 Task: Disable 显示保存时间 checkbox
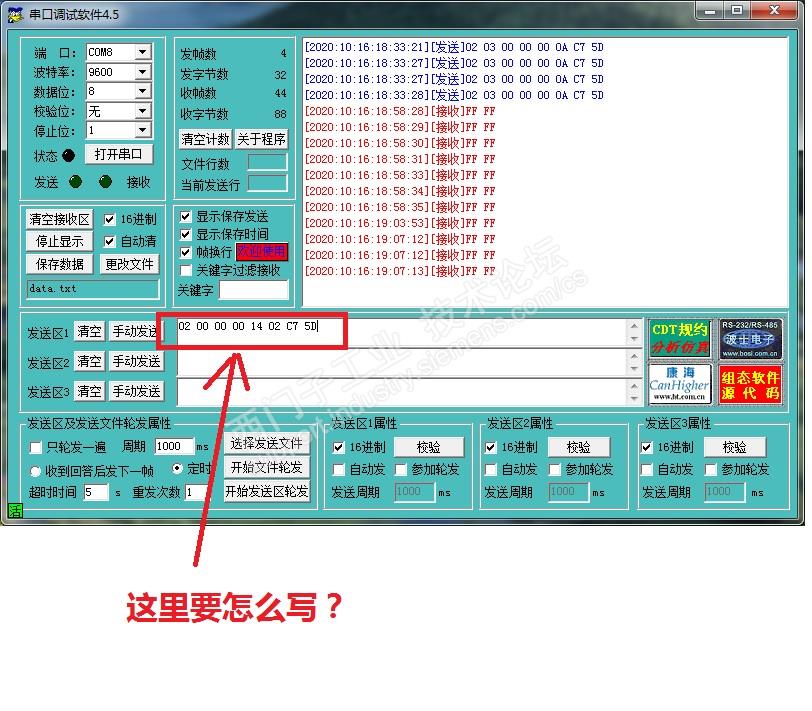185,234
